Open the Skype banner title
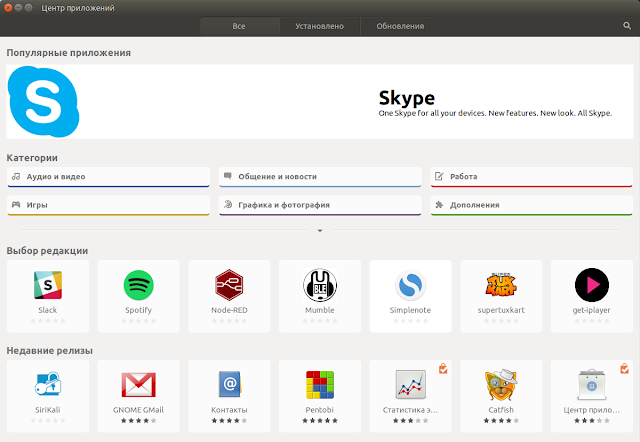The image size is (640, 442). (x=407, y=98)
